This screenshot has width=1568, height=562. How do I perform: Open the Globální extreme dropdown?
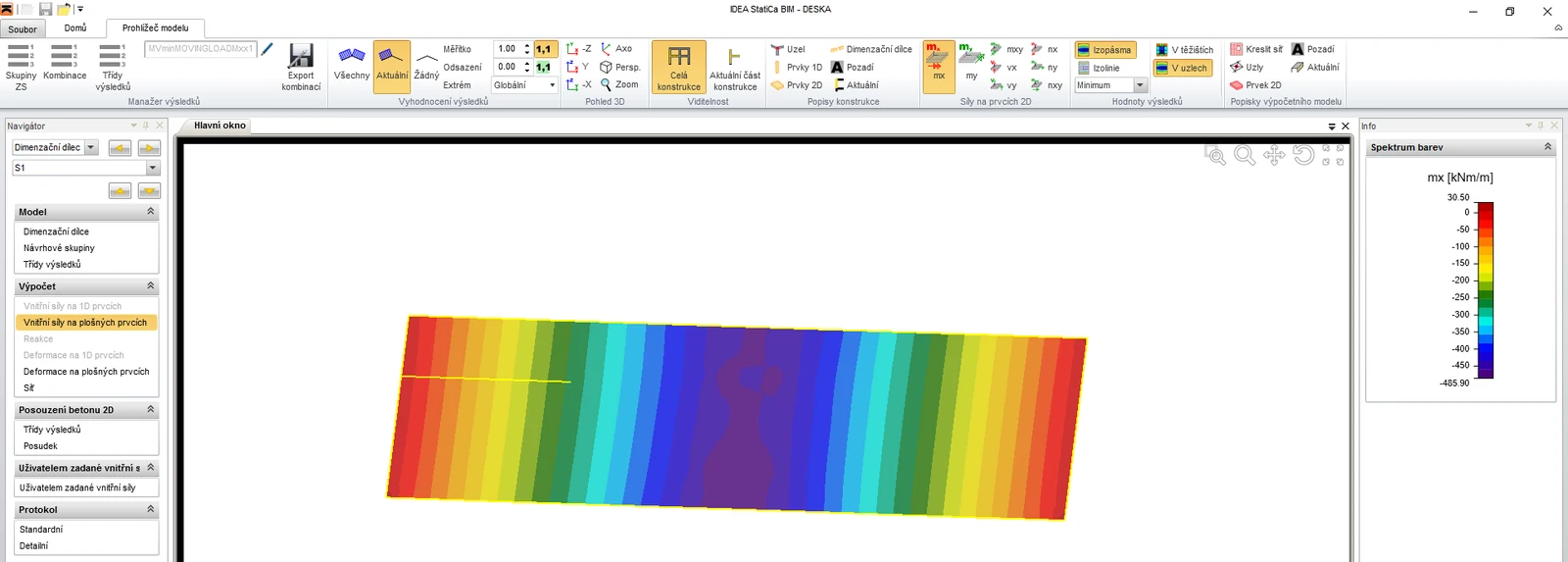pos(524,85)
